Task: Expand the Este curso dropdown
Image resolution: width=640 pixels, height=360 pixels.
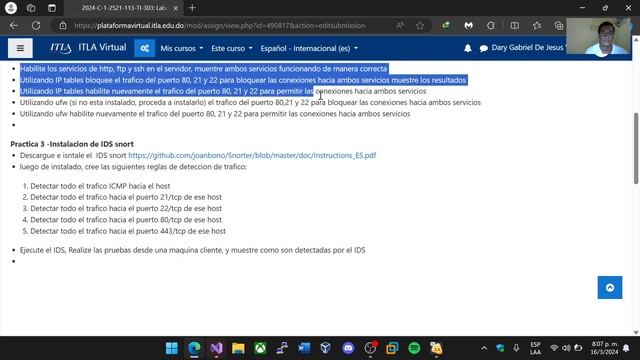Action: 231,48
